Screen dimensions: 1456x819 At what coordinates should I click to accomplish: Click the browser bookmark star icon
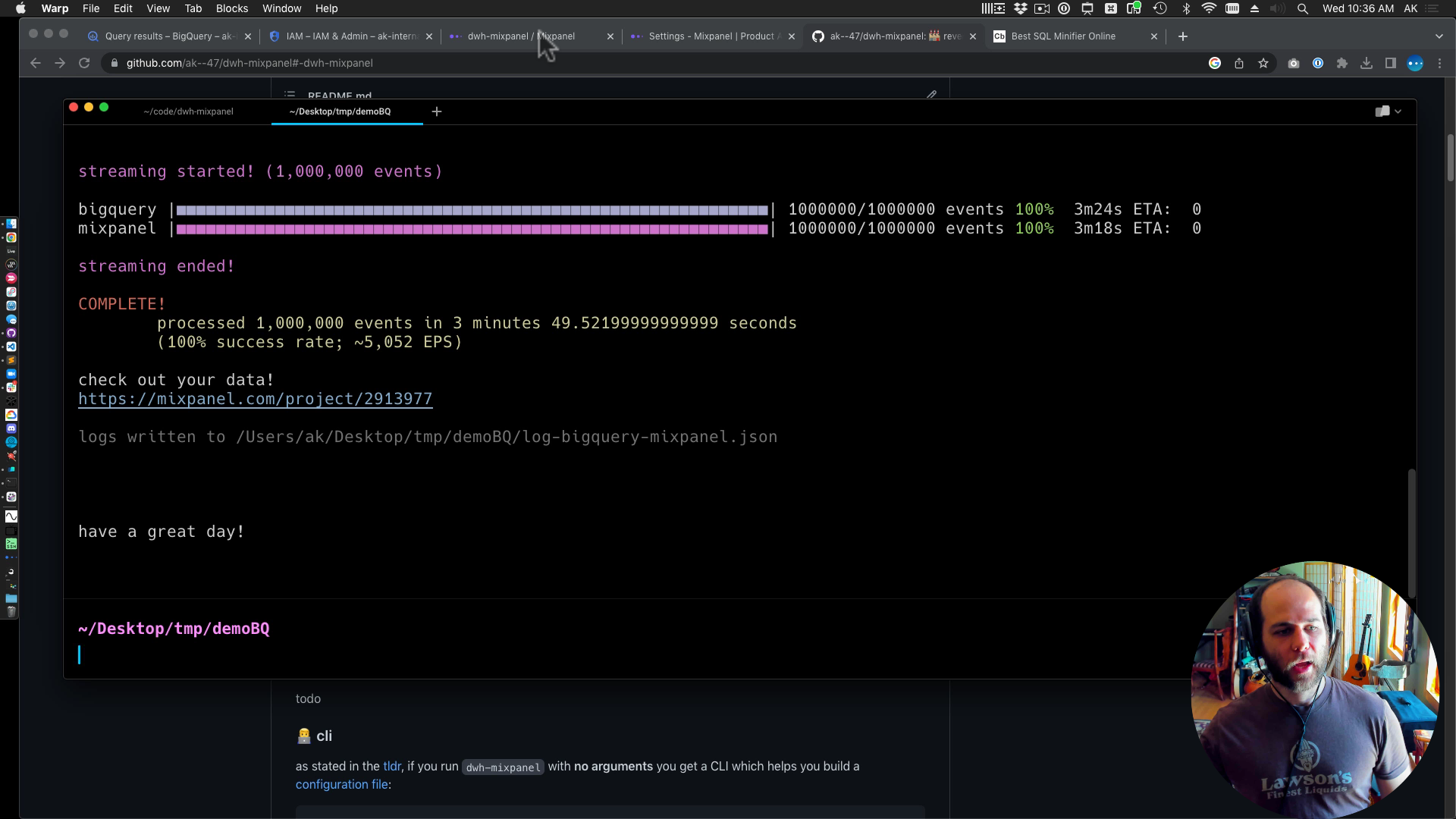(1263, 63)
